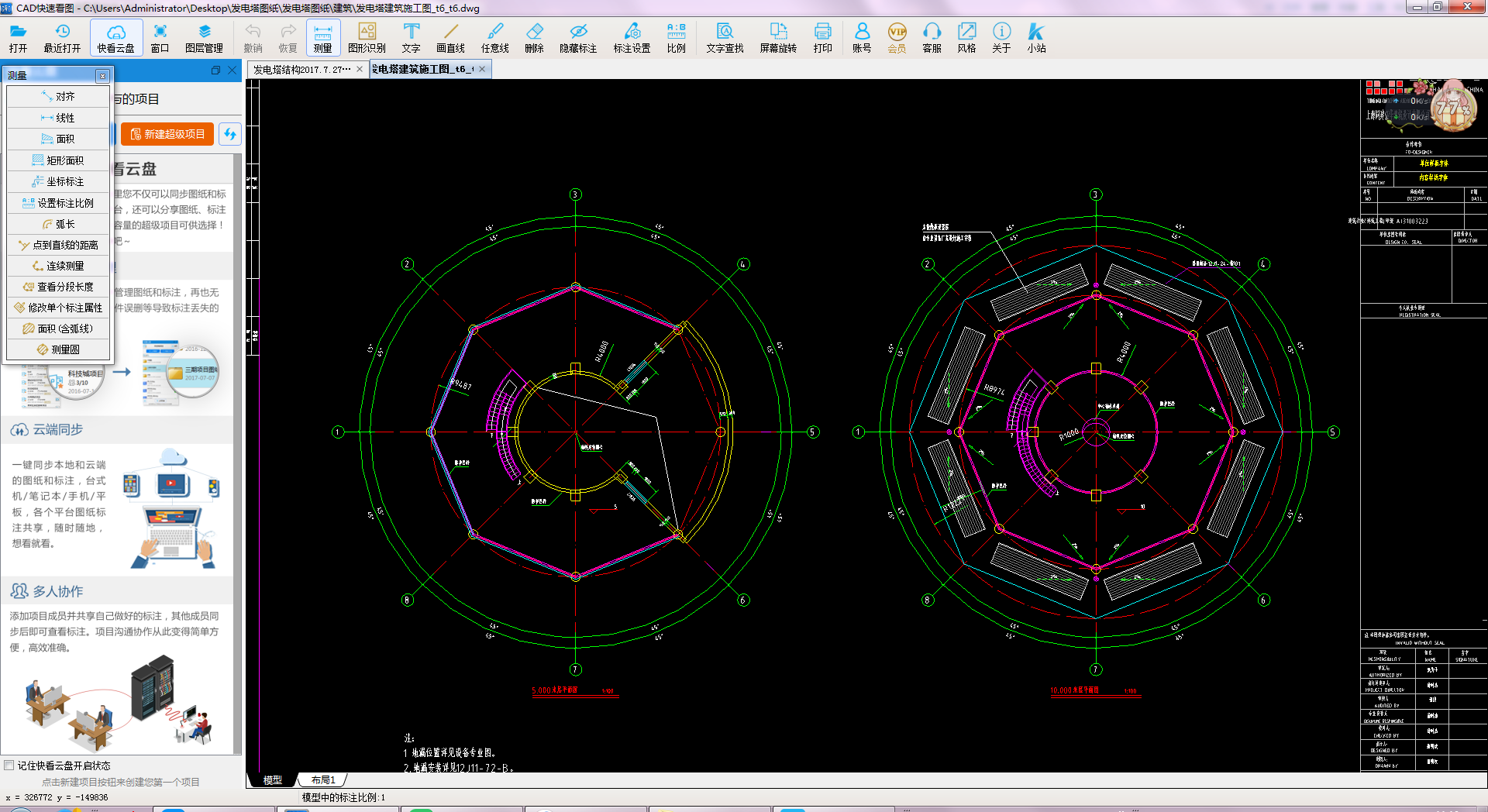Choose 修改单个标注属性 option
This screenshot has width=1488, height=812.
(x=58, y=308)
